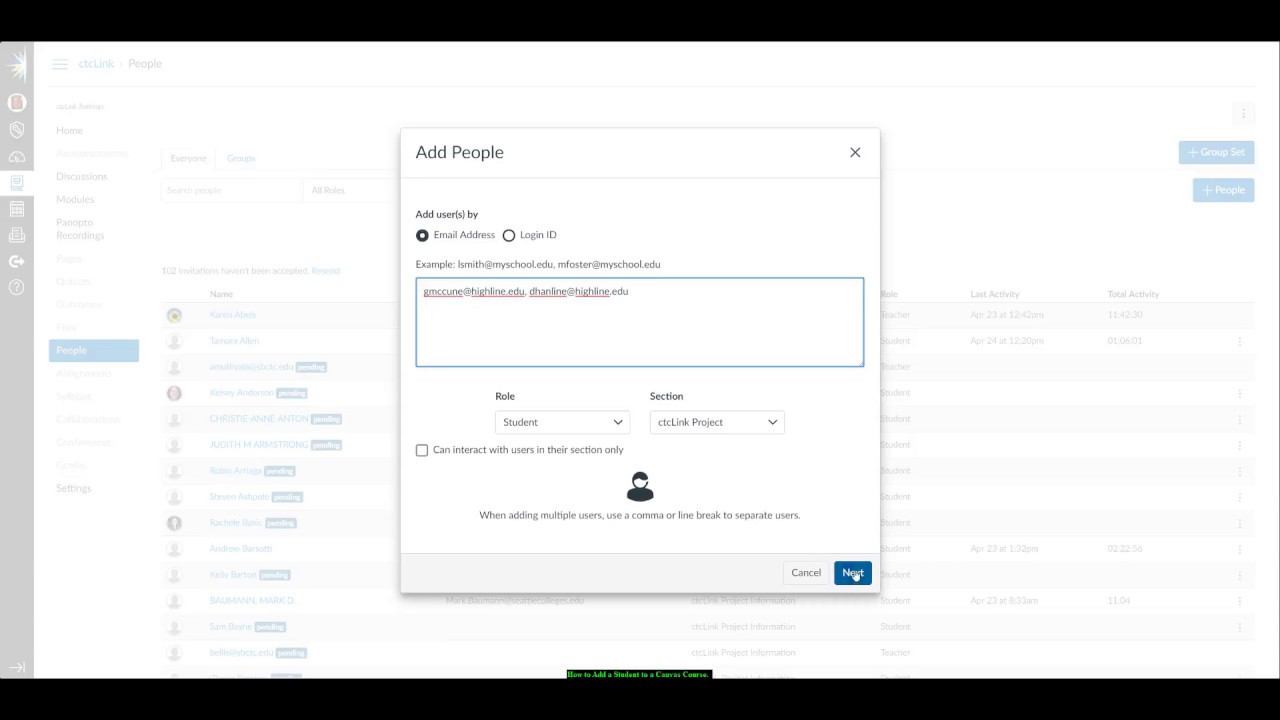Click Karen Abels avatar
This screenshot has width=1280, height=720.
point(174,315)
